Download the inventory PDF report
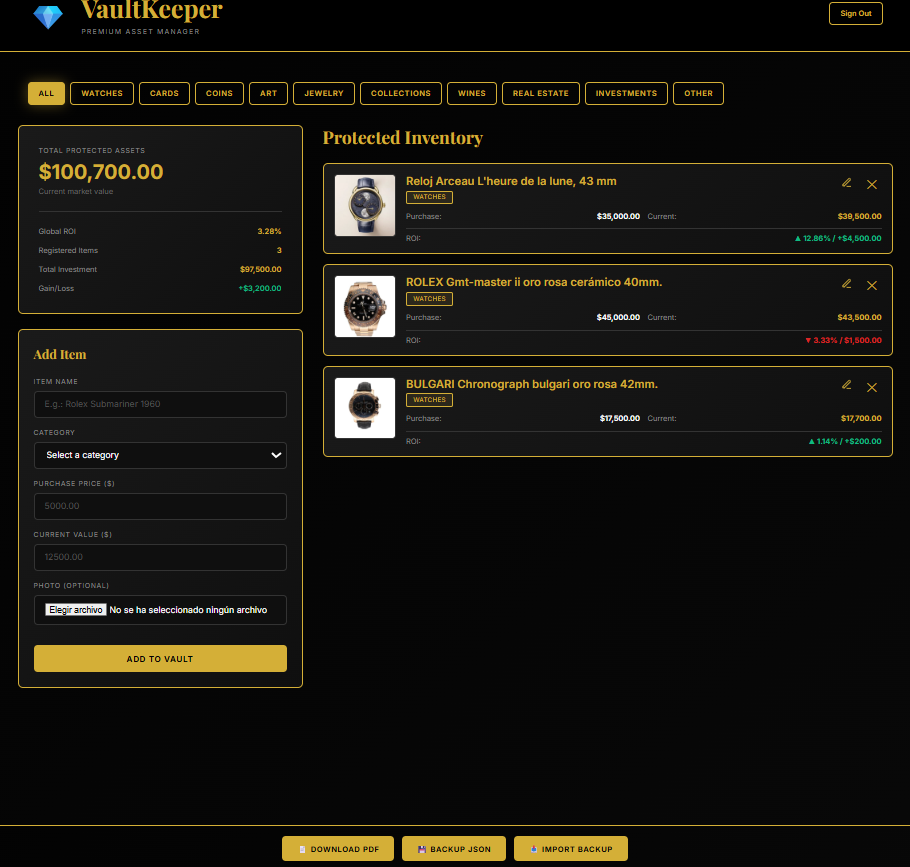 coord(338,849)
